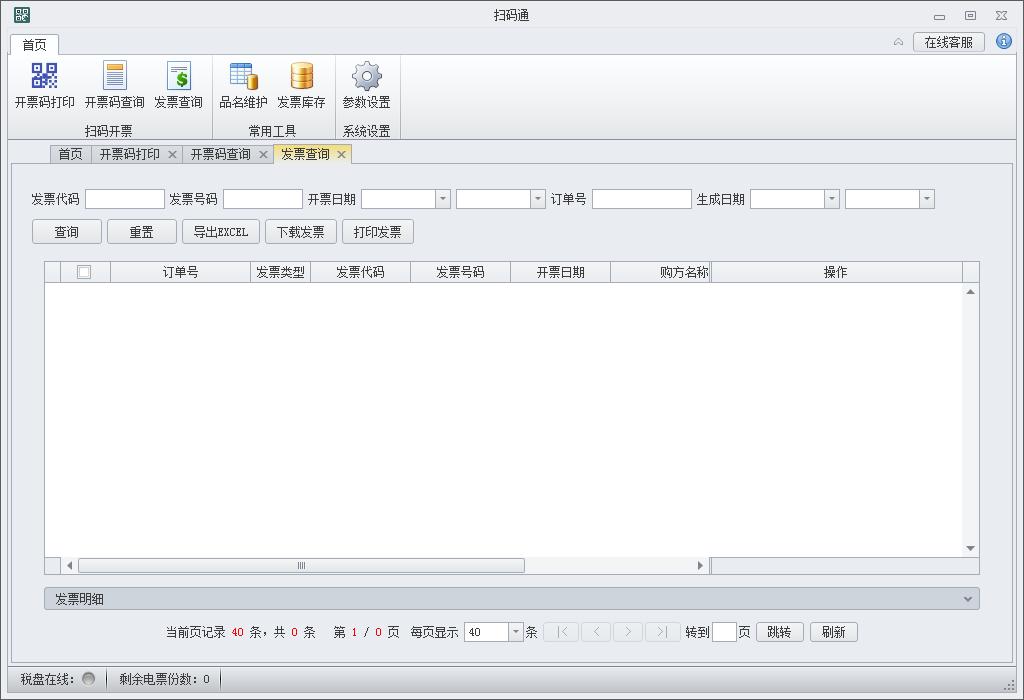Switch to the 首页 document tab
1024x700 pixels.
click(70, 154)
